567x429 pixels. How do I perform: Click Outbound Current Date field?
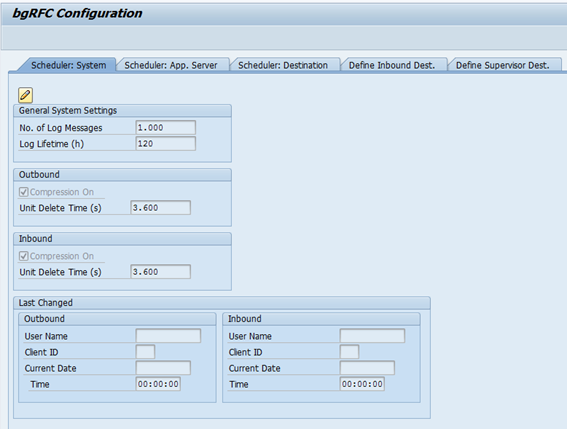pyautogui.click(x=163, y=368)
